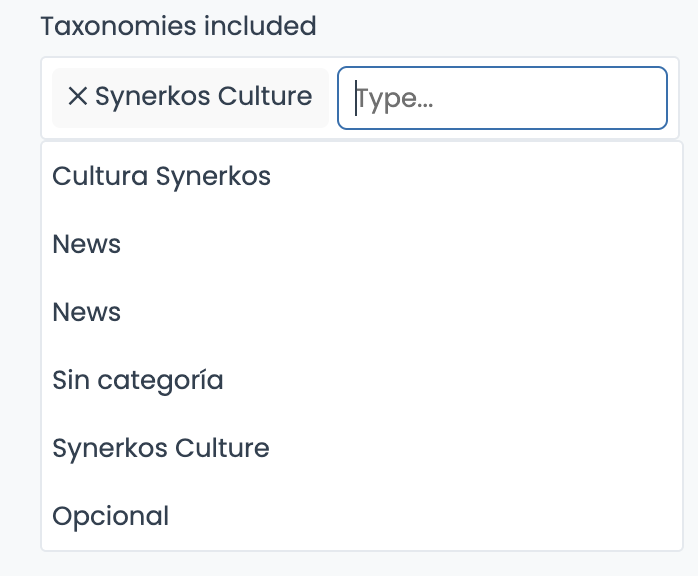Add the Opcional taxonomy at list bottom
This screenshot has width=698, height=576.
coord(110,516)
